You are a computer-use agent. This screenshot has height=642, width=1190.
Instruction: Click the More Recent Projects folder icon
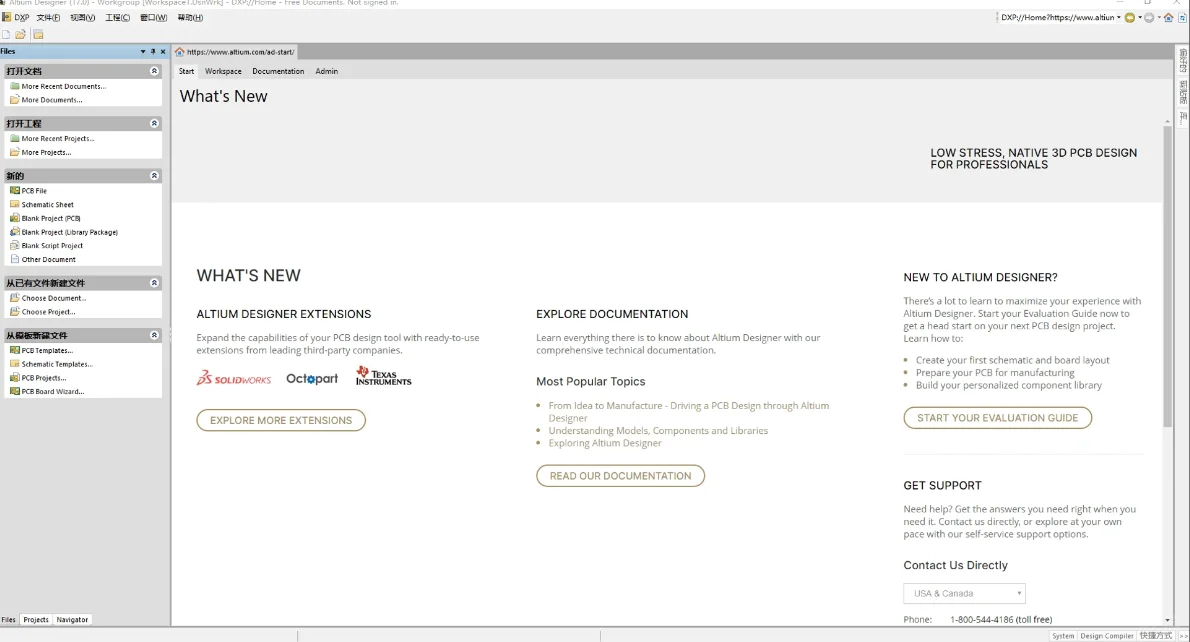pyautogui.click(x=14, y=138)
